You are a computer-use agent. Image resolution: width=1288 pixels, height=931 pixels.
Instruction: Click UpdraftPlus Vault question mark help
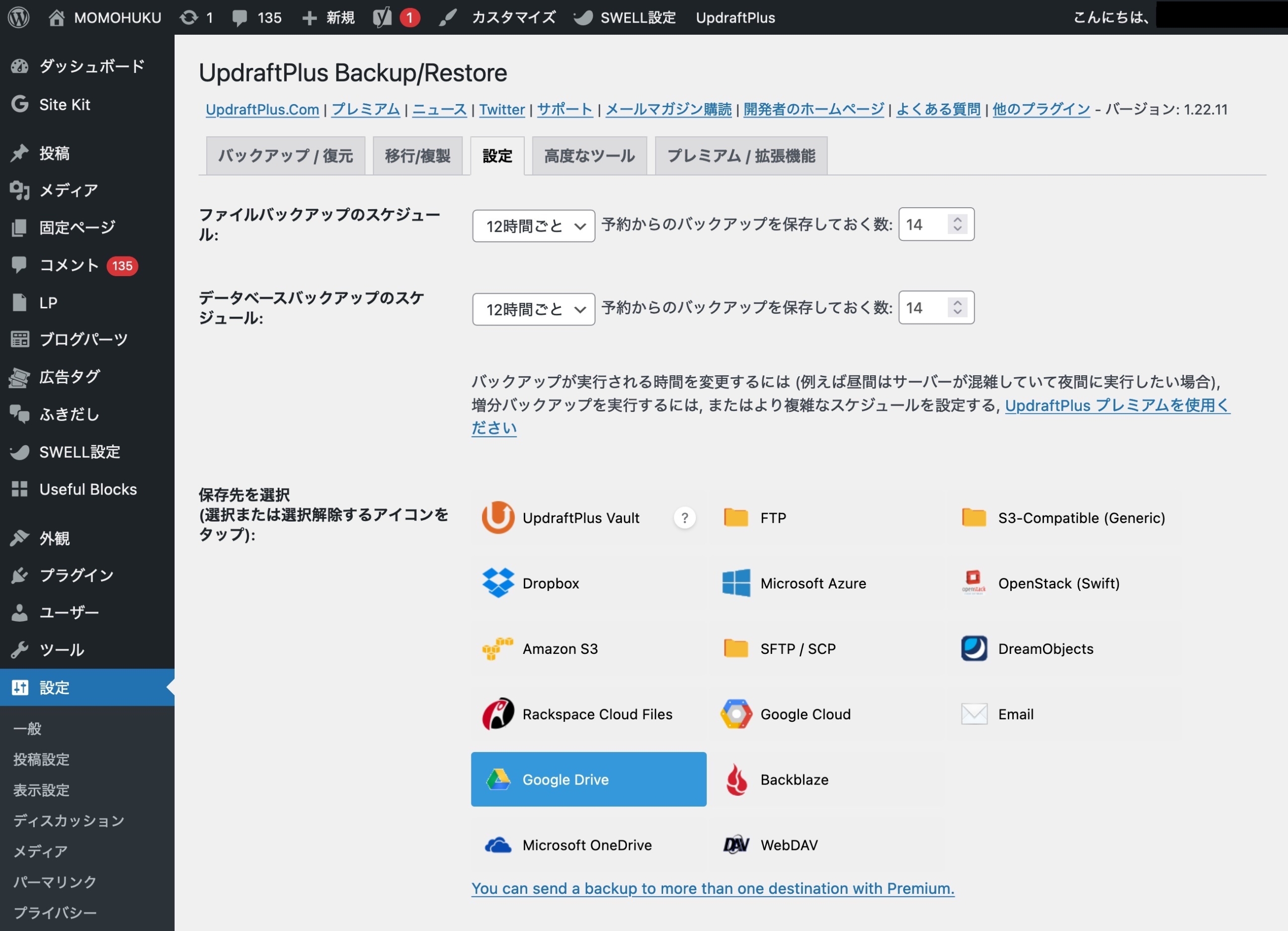[684, 518]
